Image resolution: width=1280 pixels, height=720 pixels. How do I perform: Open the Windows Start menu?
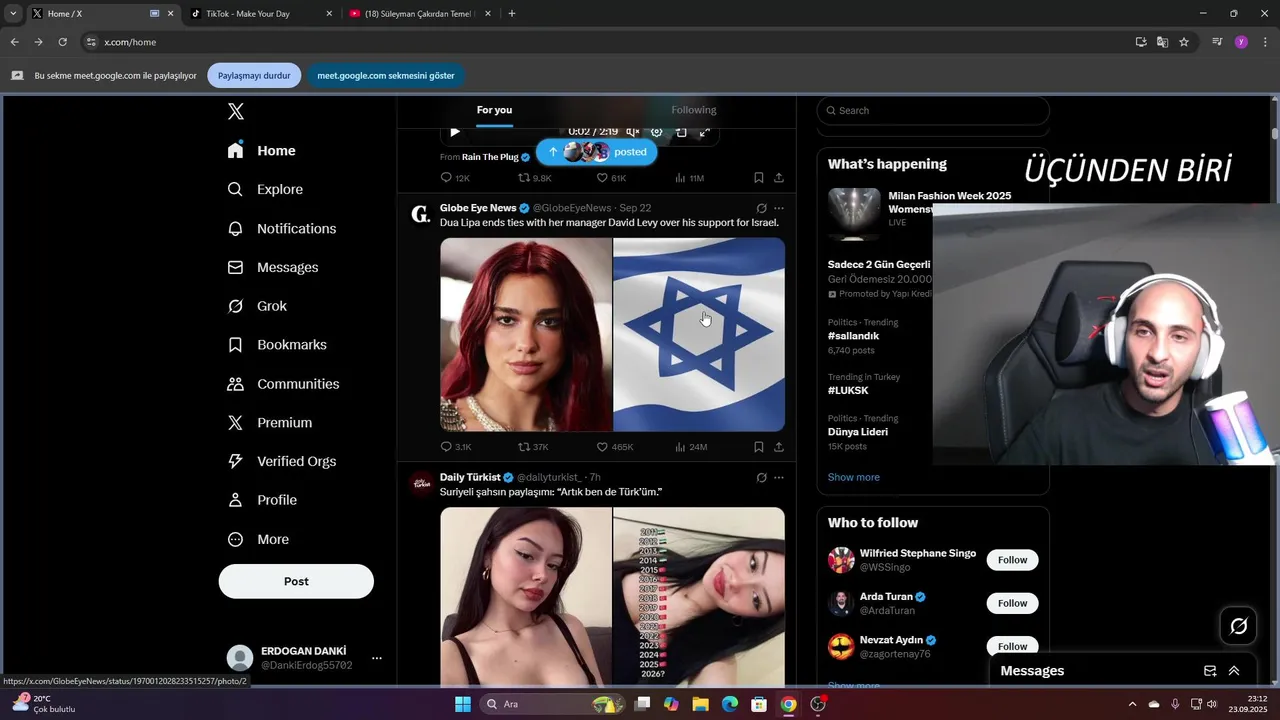463,704
